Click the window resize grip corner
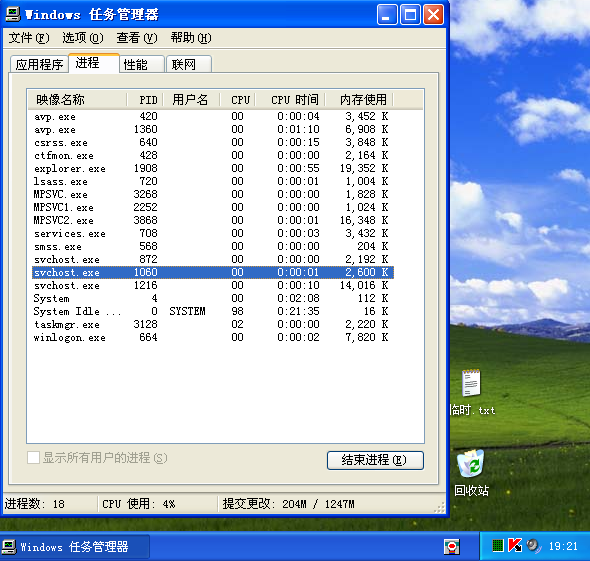 click(439, 508)
